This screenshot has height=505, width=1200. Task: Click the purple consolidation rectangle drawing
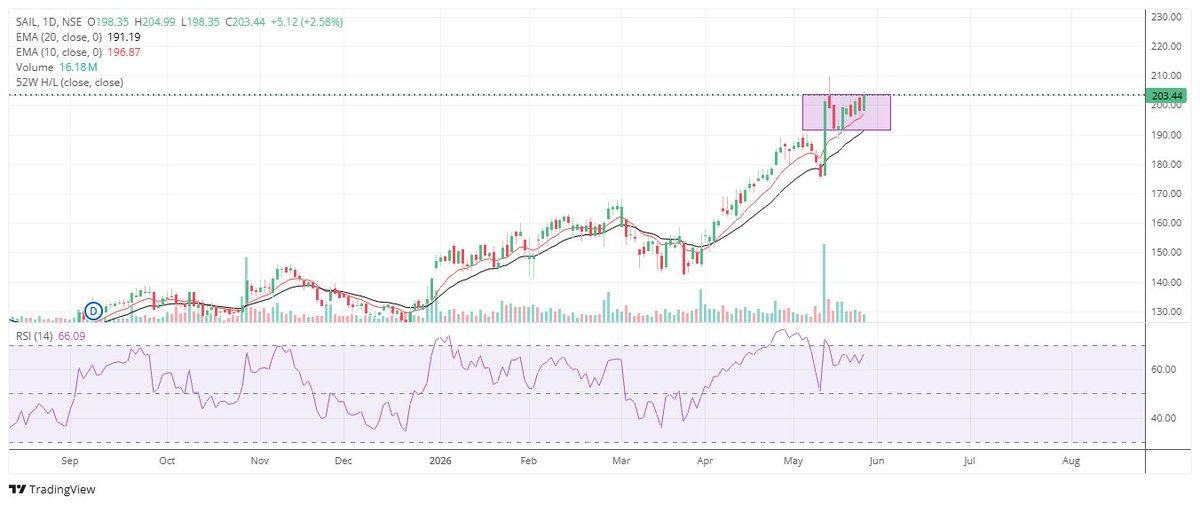click(x=846, y=112)
